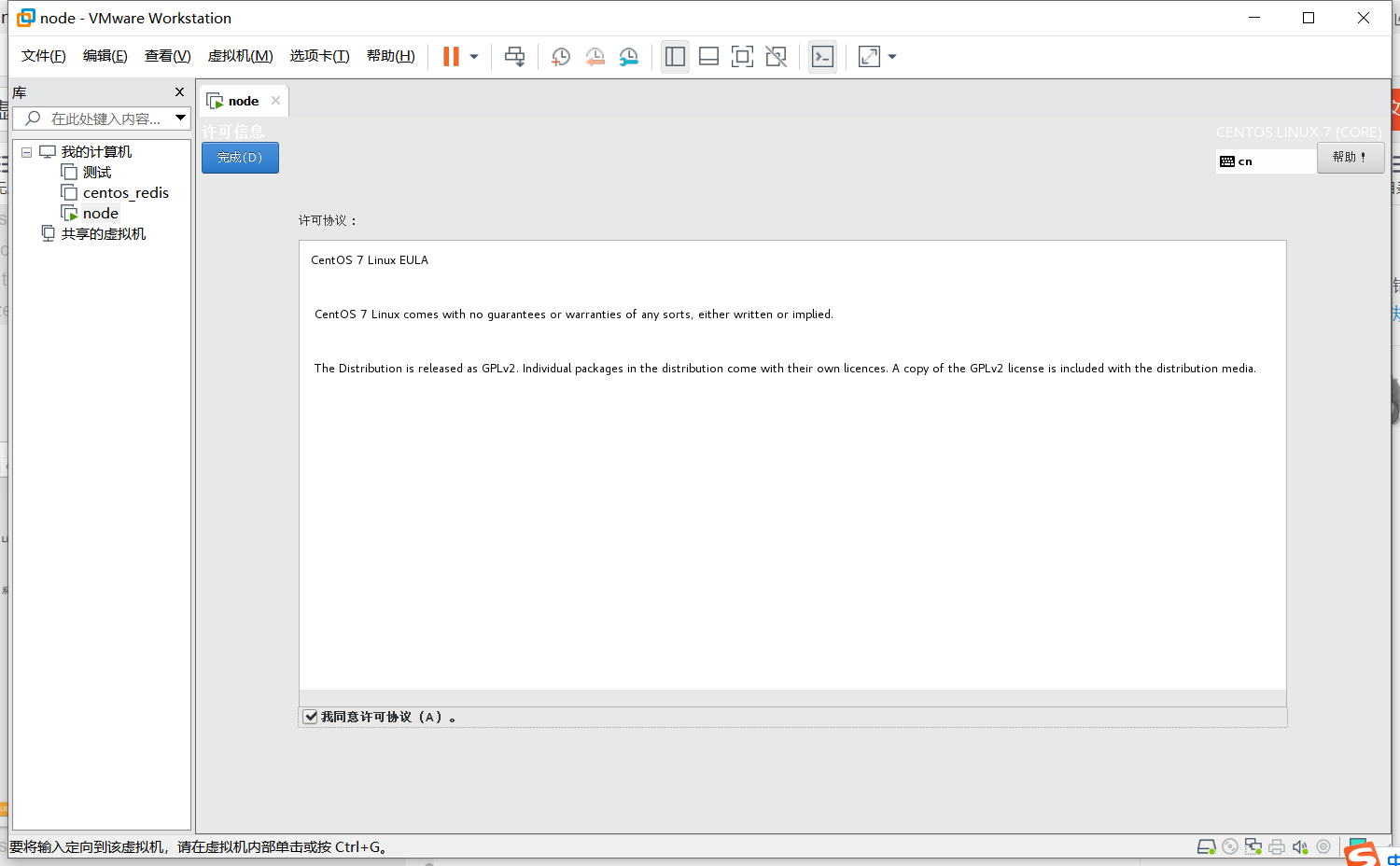
Task: Open the 帮助(H) menu
Action: (390, 56)
